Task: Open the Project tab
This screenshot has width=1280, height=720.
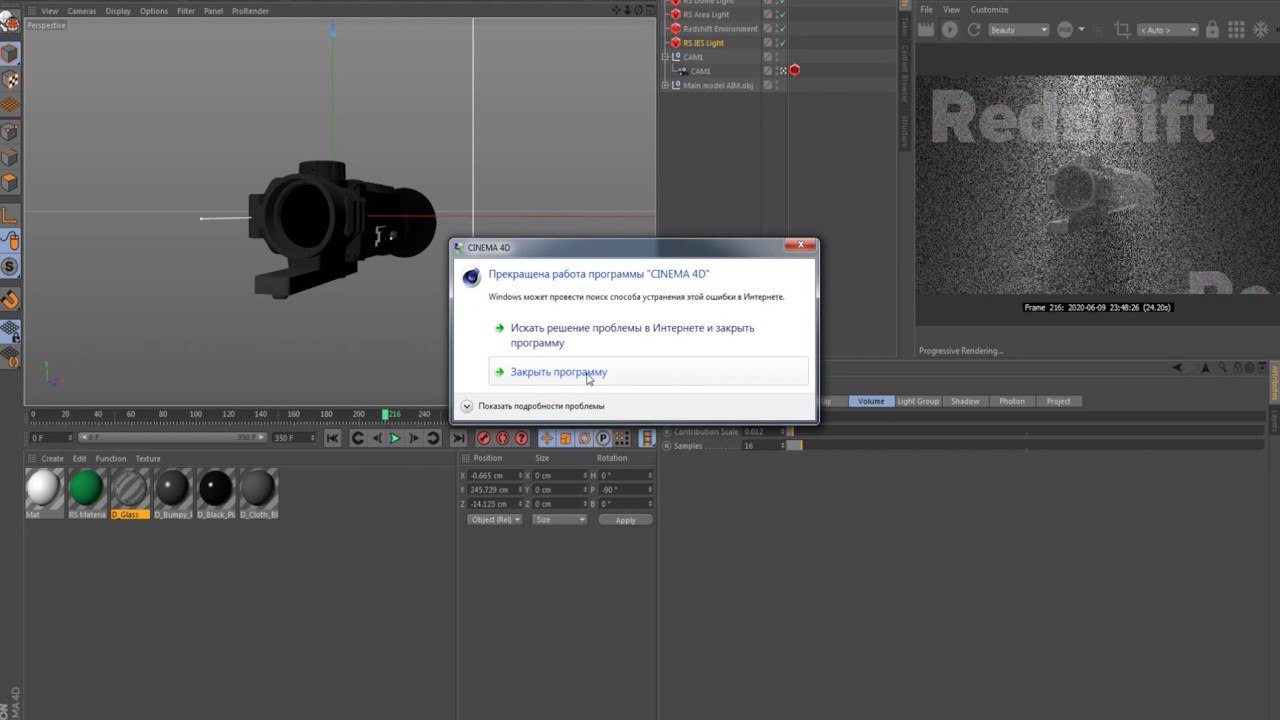Action: coord(1059,401)
